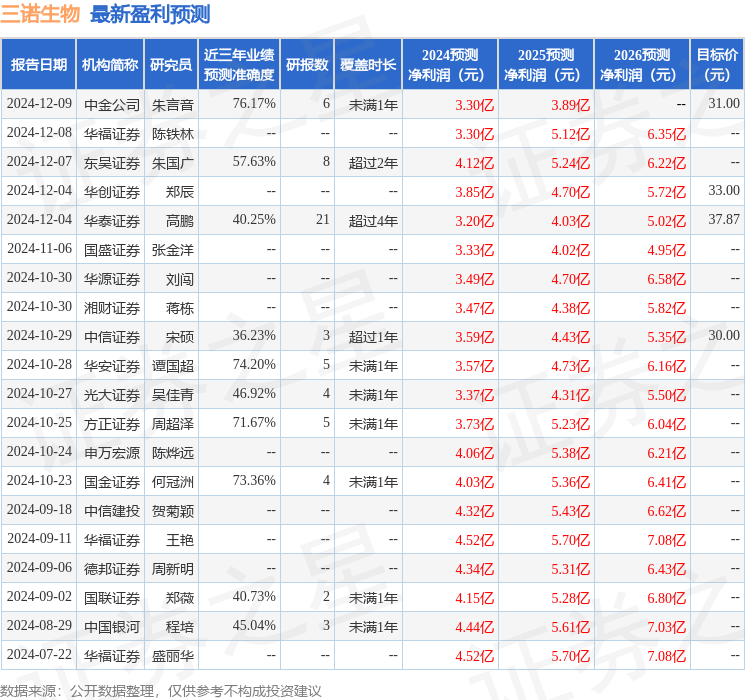Select the 华泰证券 institution cell
745x700 pixels.
pos(112,221)
